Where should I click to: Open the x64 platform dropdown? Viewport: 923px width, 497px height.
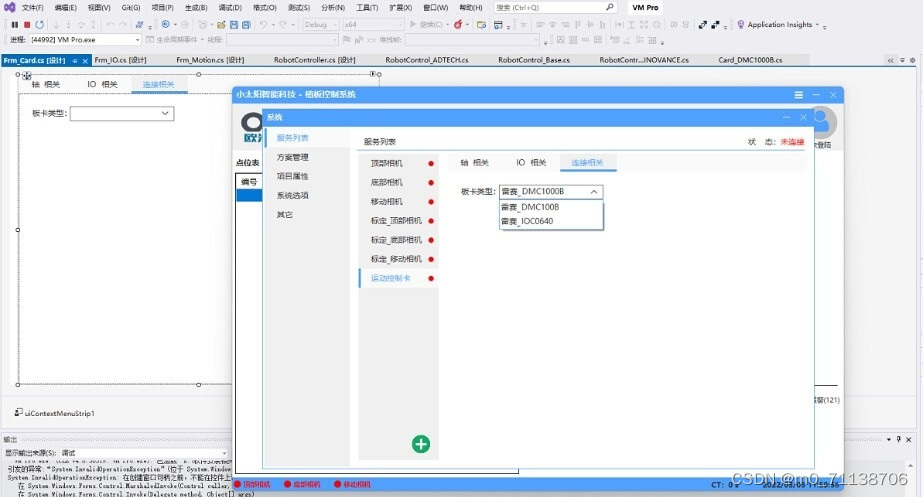click(x=400, y=25)
